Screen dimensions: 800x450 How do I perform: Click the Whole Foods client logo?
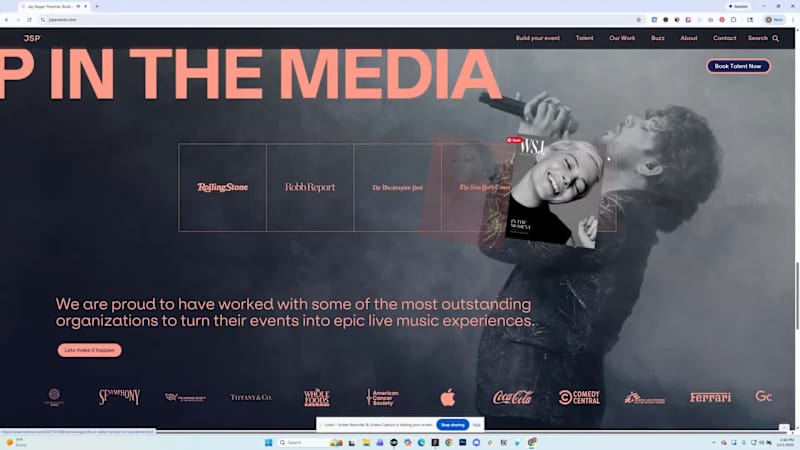[x=317, y=397]
